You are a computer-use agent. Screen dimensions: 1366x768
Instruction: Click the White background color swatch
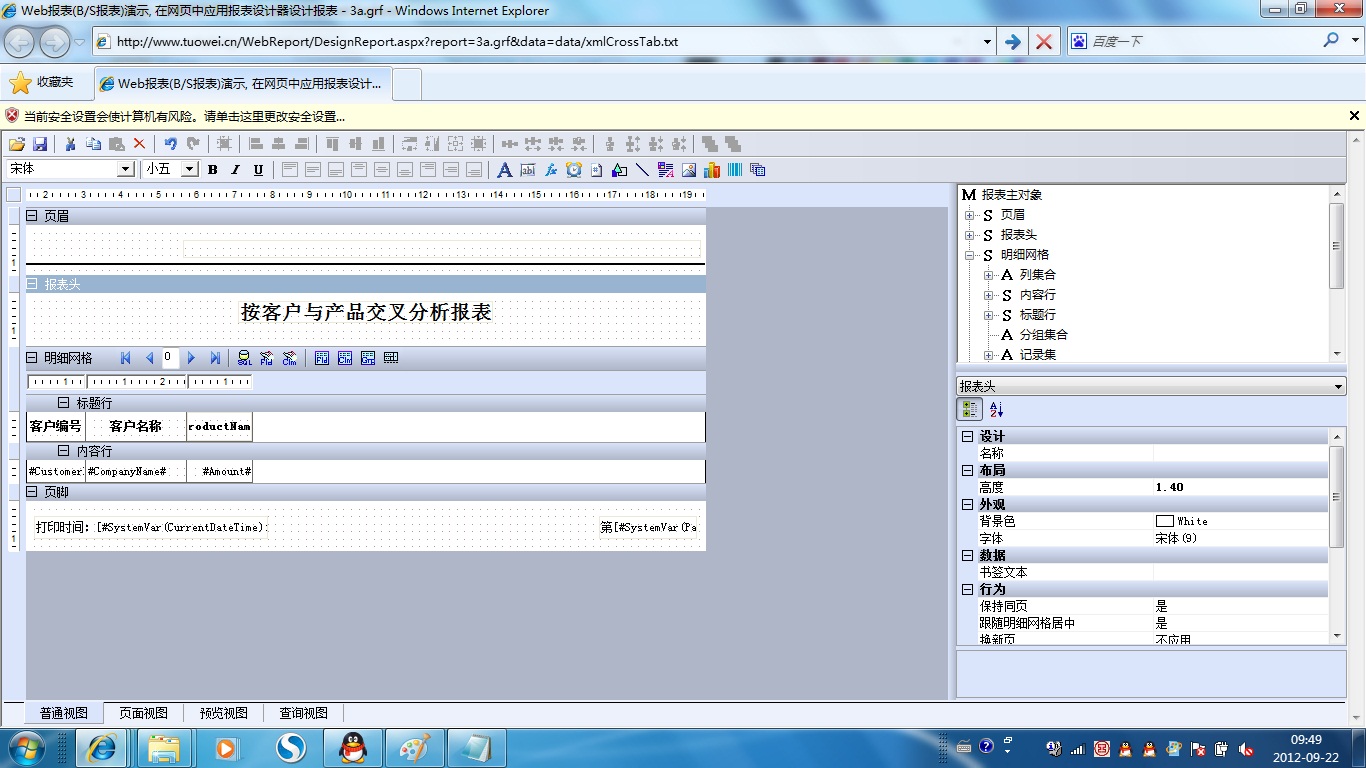[x=1164, y=521]
